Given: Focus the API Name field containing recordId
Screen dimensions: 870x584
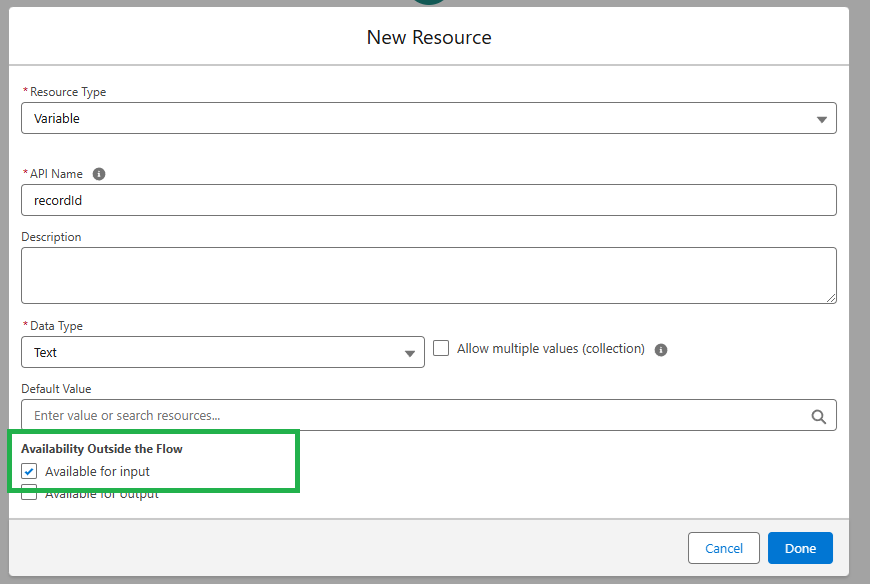Looking at the screenshot, I should tap(428, 200).
